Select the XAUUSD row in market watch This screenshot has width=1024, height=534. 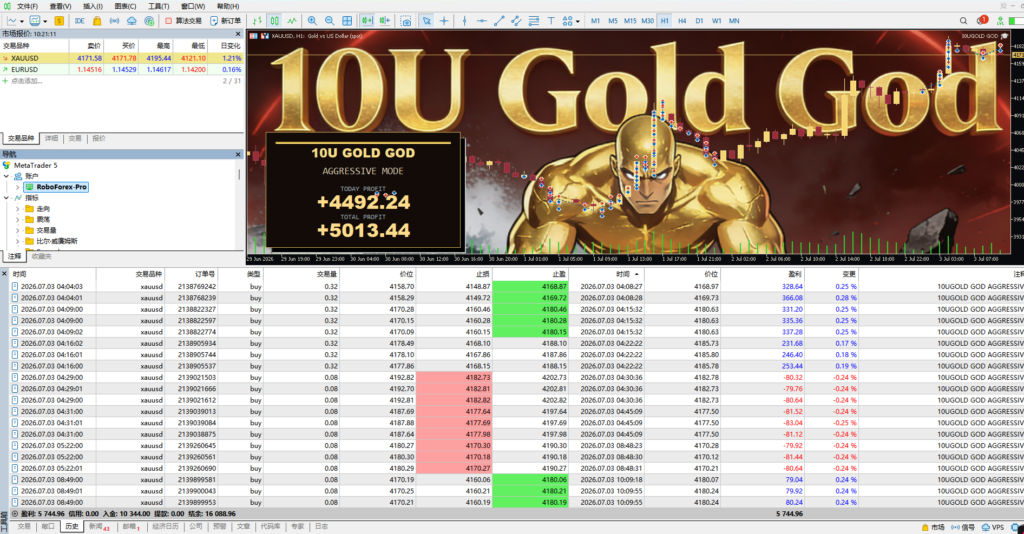tap(122, 58)
